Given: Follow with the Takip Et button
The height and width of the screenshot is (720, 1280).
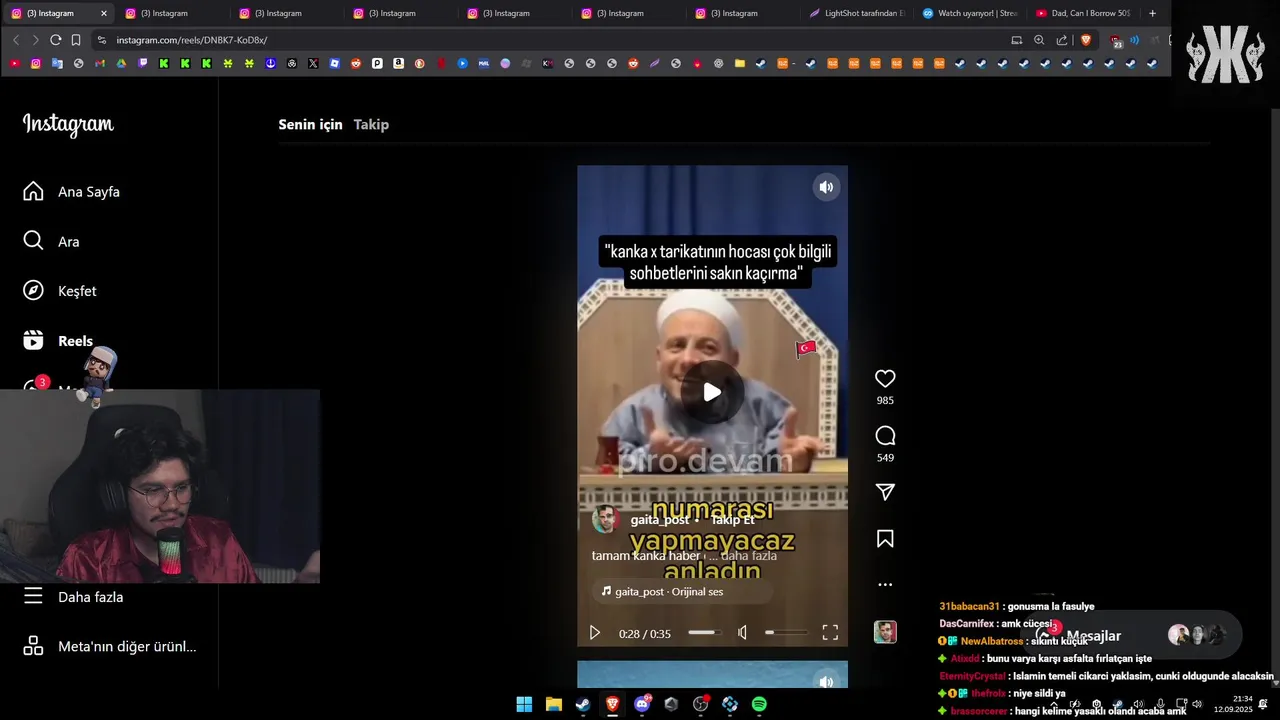Looking at the screenshot, I should [733, 520].
